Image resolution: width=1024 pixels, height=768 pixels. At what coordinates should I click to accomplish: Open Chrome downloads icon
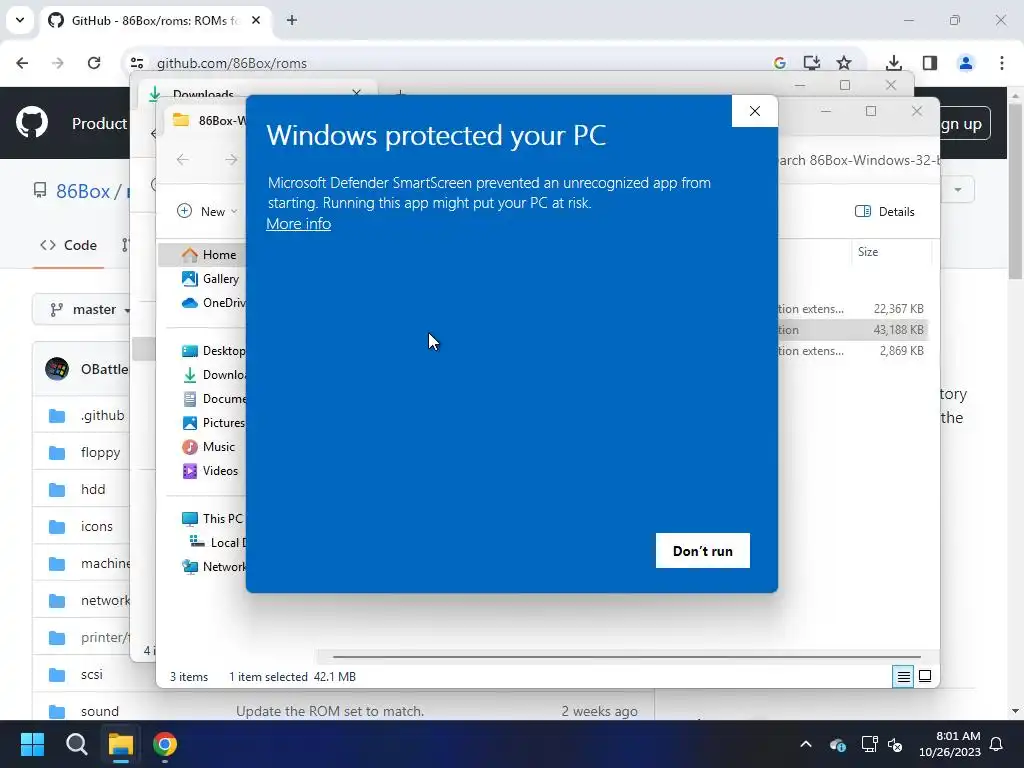click(x=894, y=63)
